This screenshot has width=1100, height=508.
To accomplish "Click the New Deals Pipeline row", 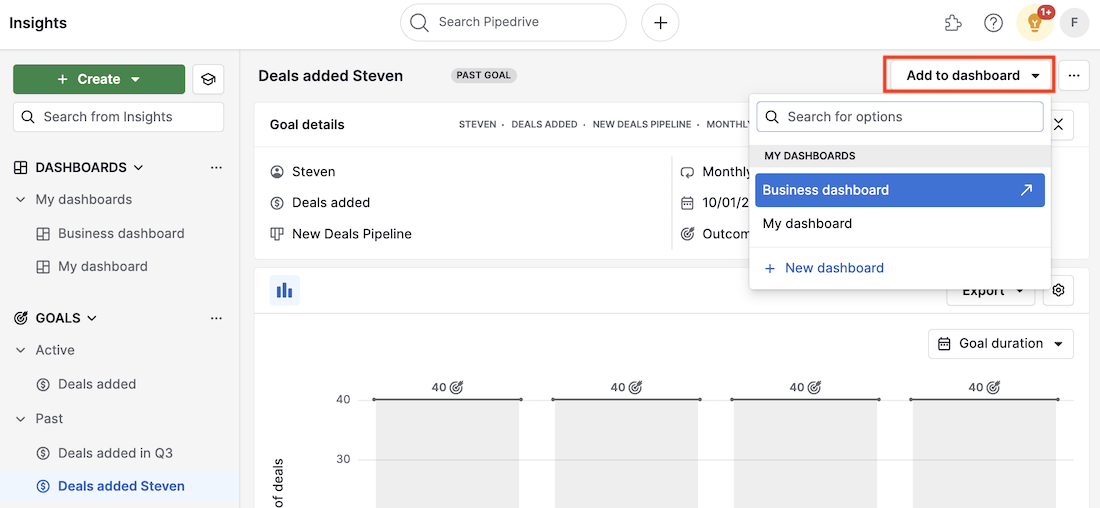I will point(341,234).
